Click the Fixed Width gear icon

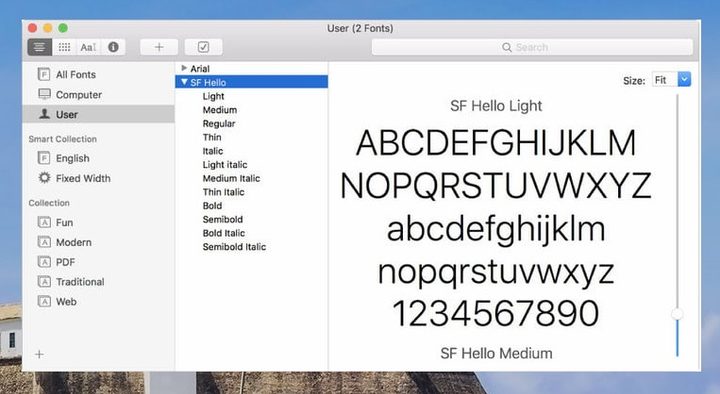pos(45,178)
